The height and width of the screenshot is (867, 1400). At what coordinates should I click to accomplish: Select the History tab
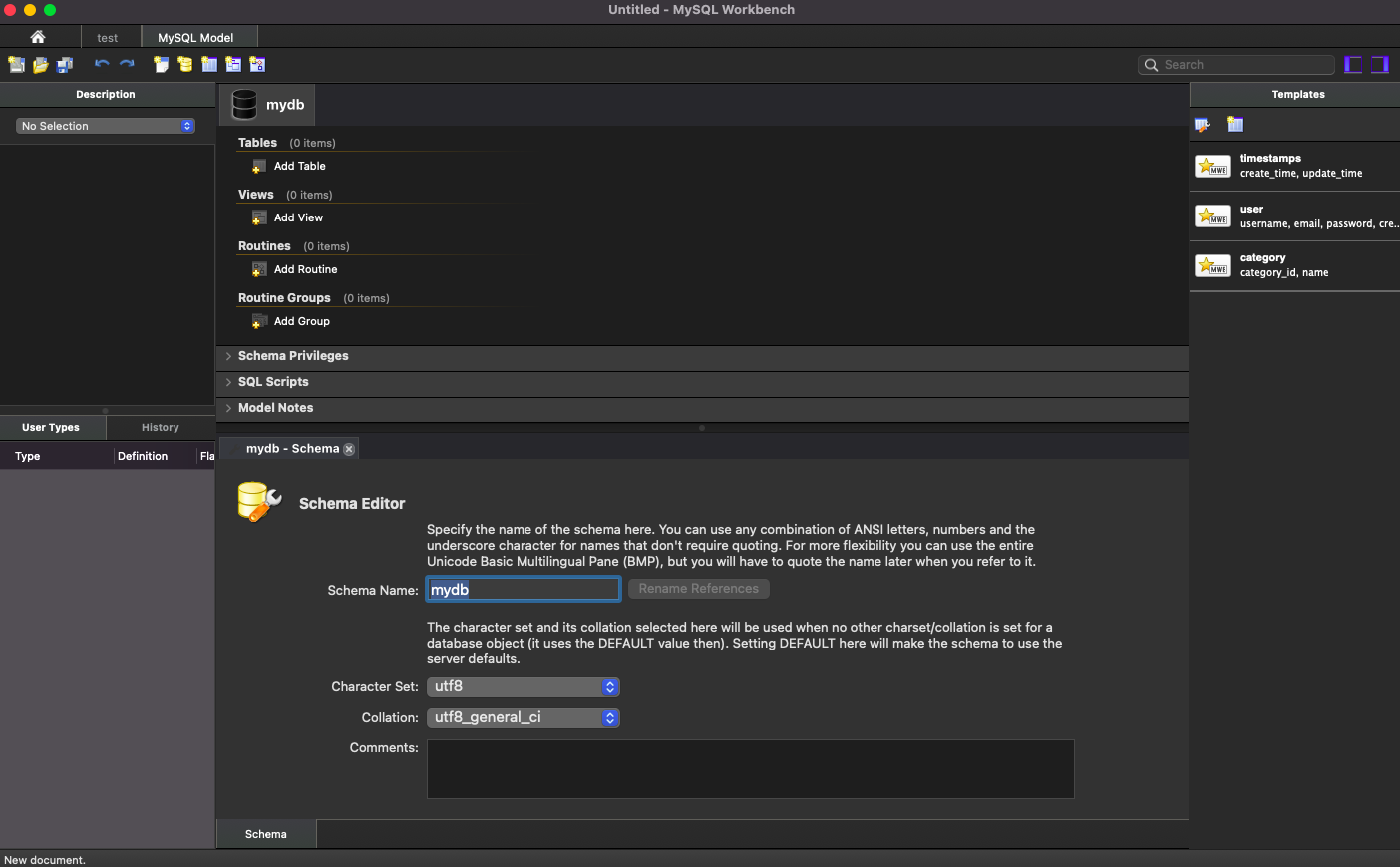[x=161, y=427]
